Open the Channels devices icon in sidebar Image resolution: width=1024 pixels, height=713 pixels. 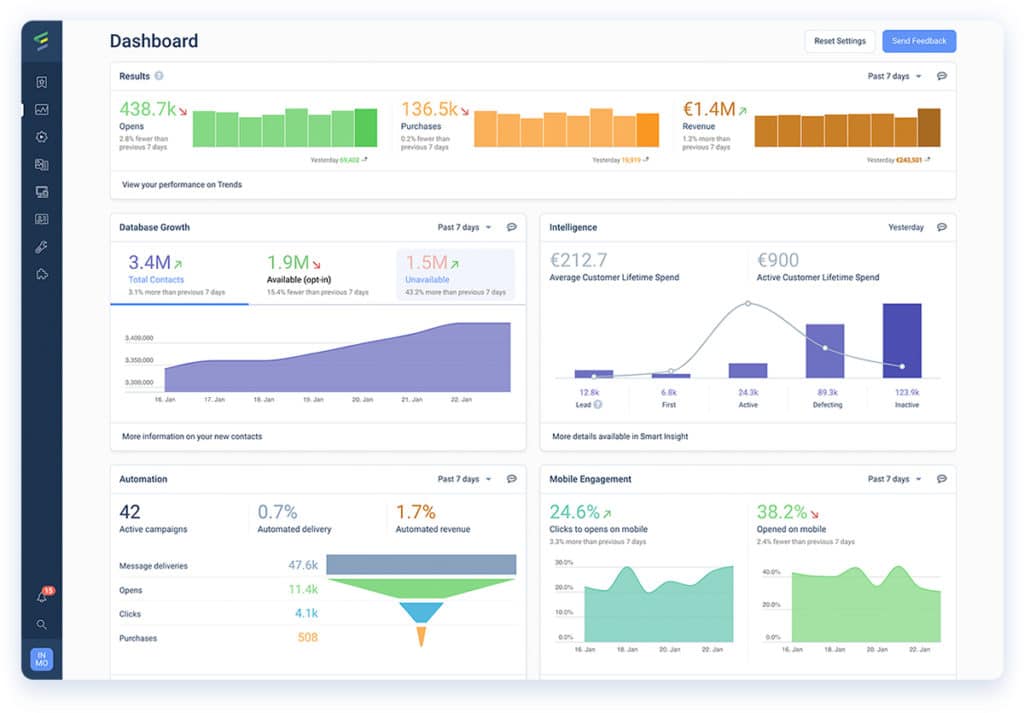[41, 192]
